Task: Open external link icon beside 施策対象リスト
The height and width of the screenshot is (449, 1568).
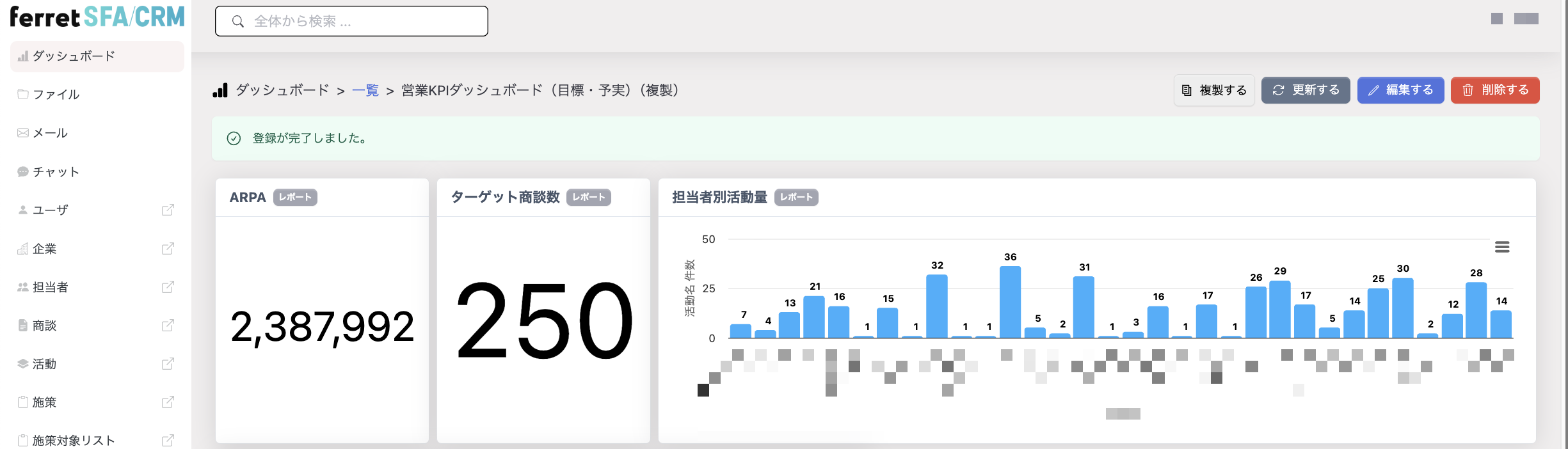Action: coord(168,440)
